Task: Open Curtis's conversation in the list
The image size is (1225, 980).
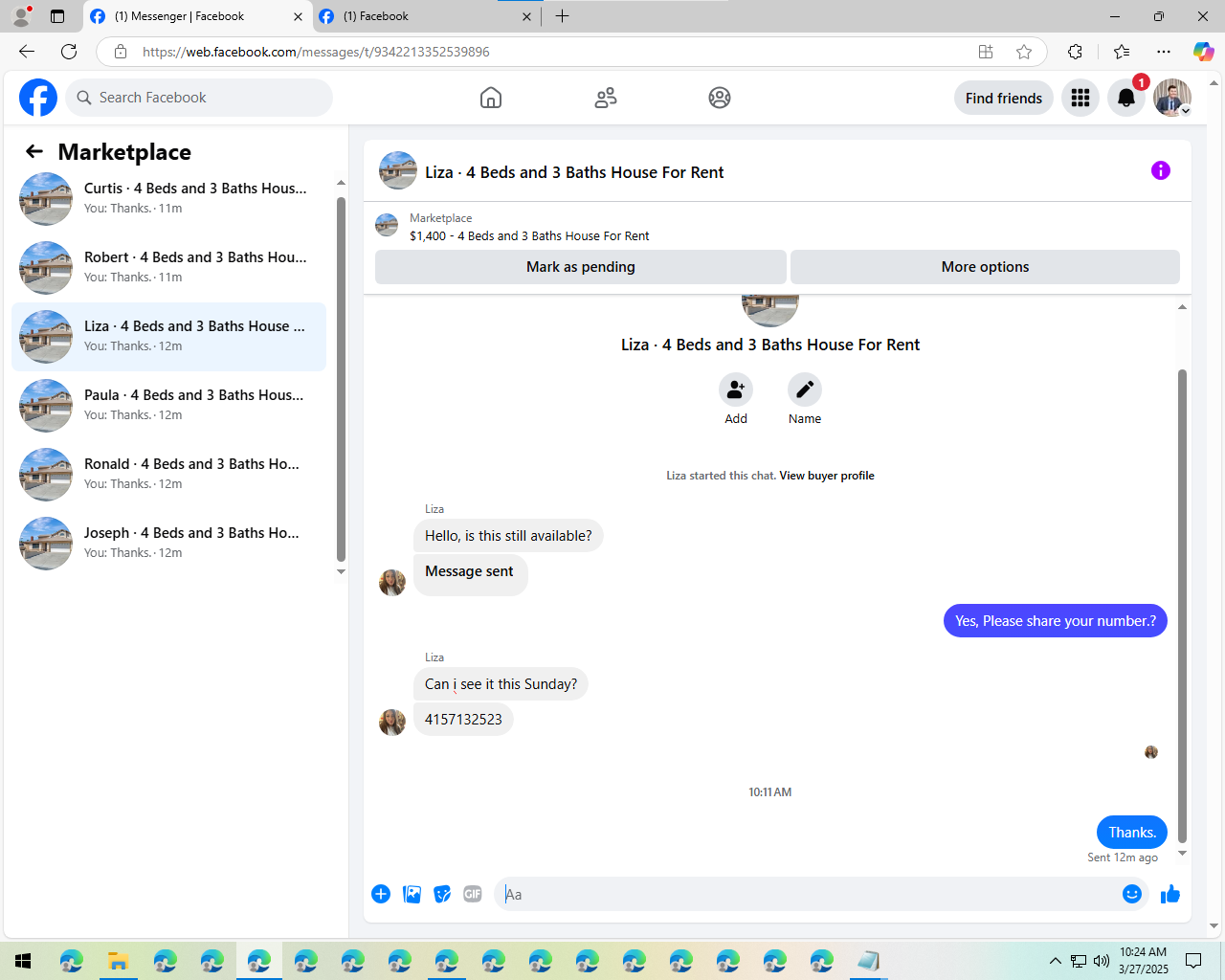Action: [168, 199]
